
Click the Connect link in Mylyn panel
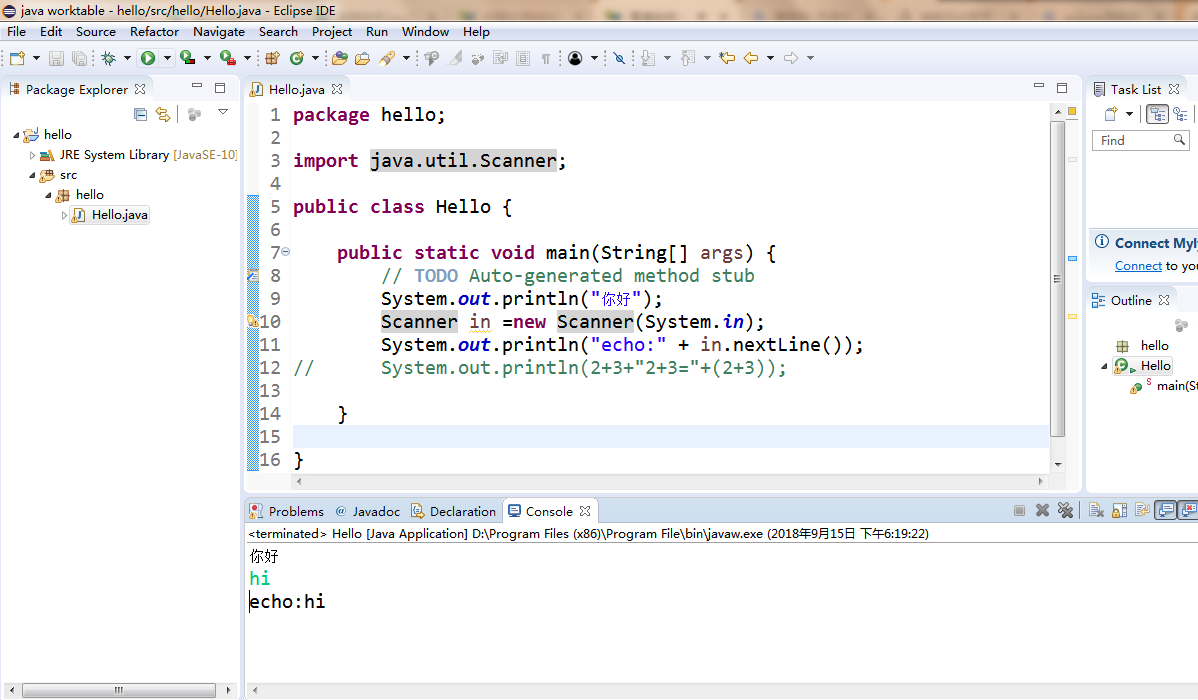(1138, 266)
